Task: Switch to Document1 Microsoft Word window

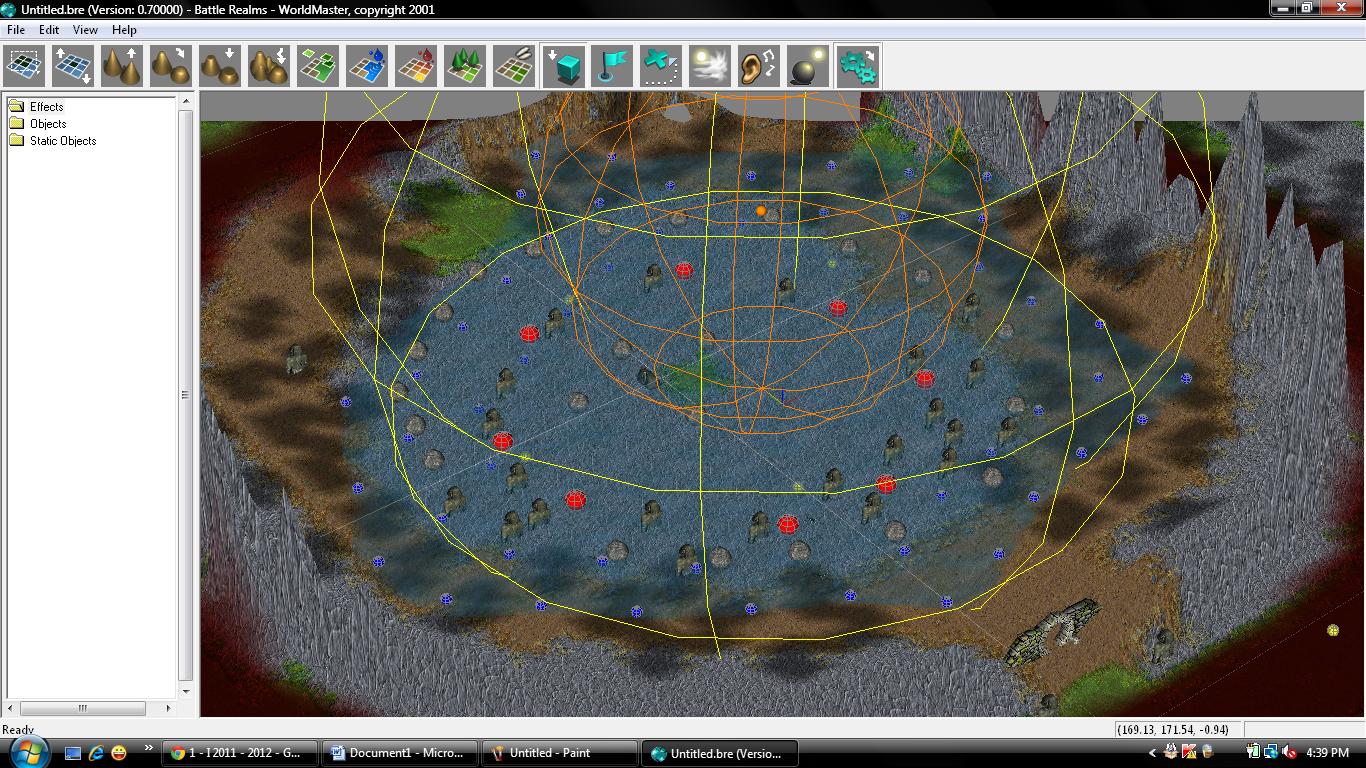Action: click(401, 753)
